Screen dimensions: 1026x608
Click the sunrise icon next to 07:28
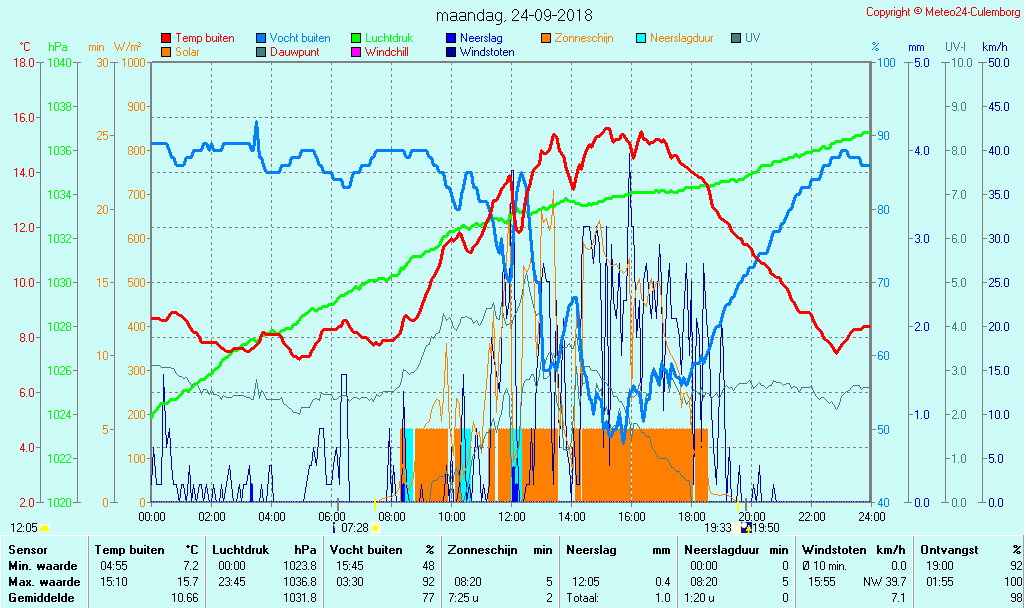[x=376, y=527]
